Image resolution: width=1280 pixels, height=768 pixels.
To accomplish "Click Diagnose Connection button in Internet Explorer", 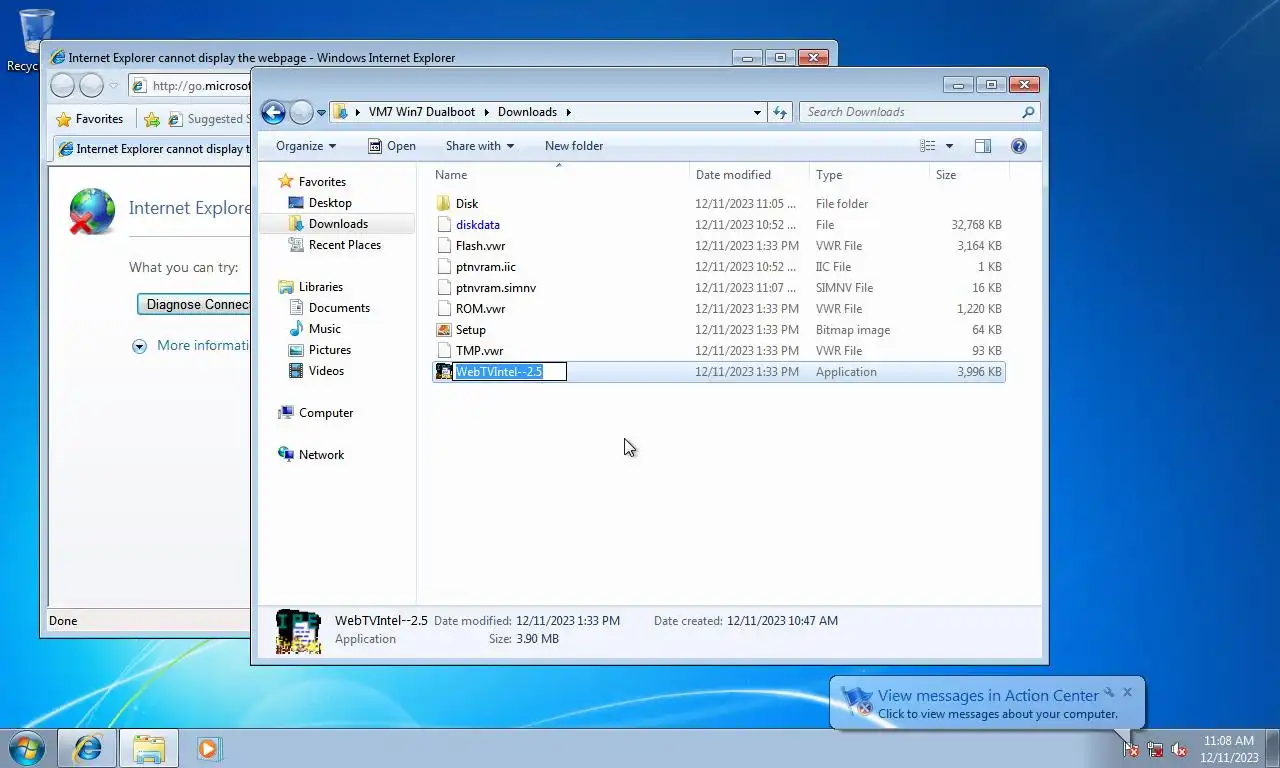I will click(x=194, y=304).
